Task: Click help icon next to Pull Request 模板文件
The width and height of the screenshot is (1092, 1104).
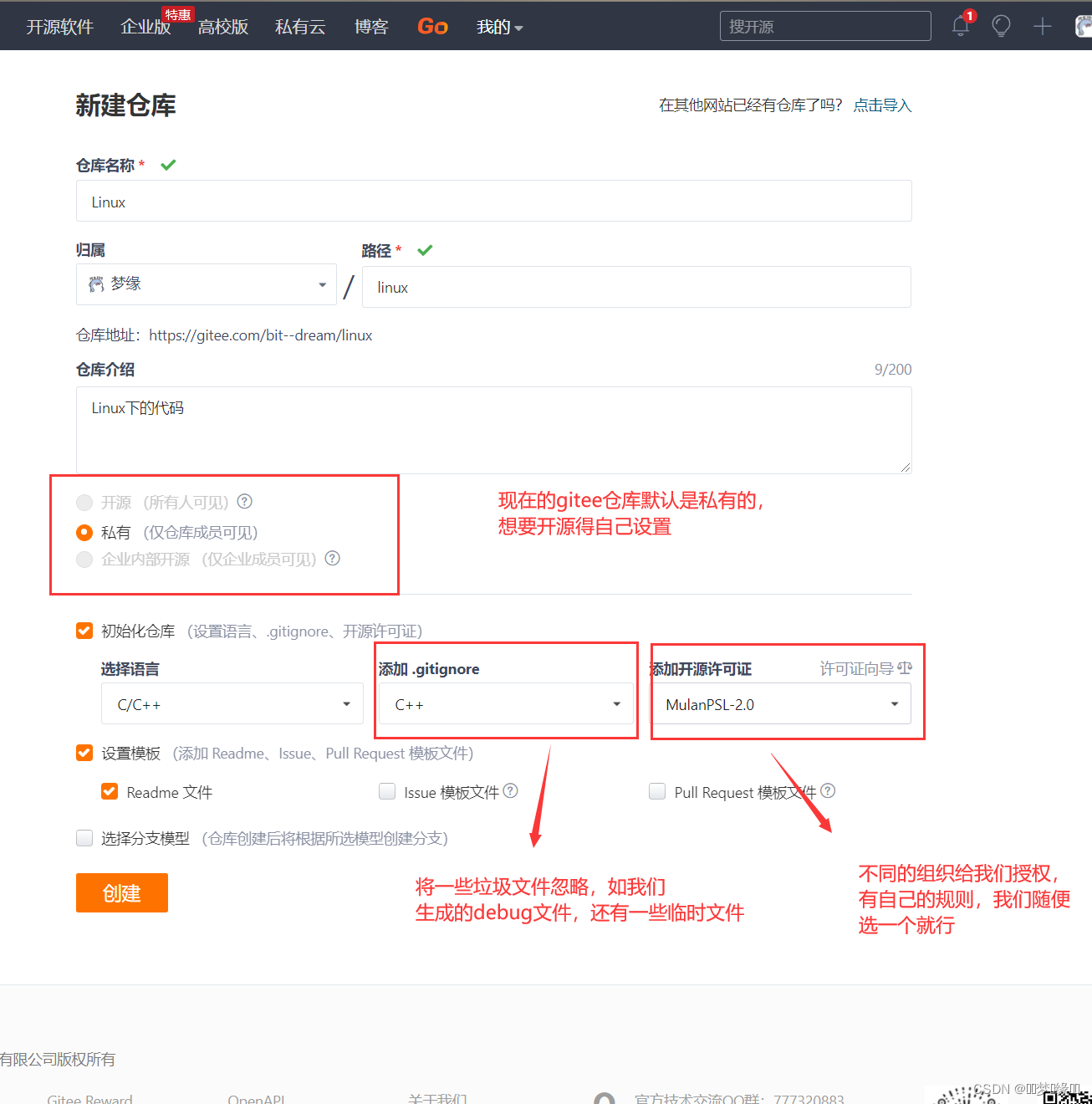Action: pyautogui.click(x=828, y=791)
